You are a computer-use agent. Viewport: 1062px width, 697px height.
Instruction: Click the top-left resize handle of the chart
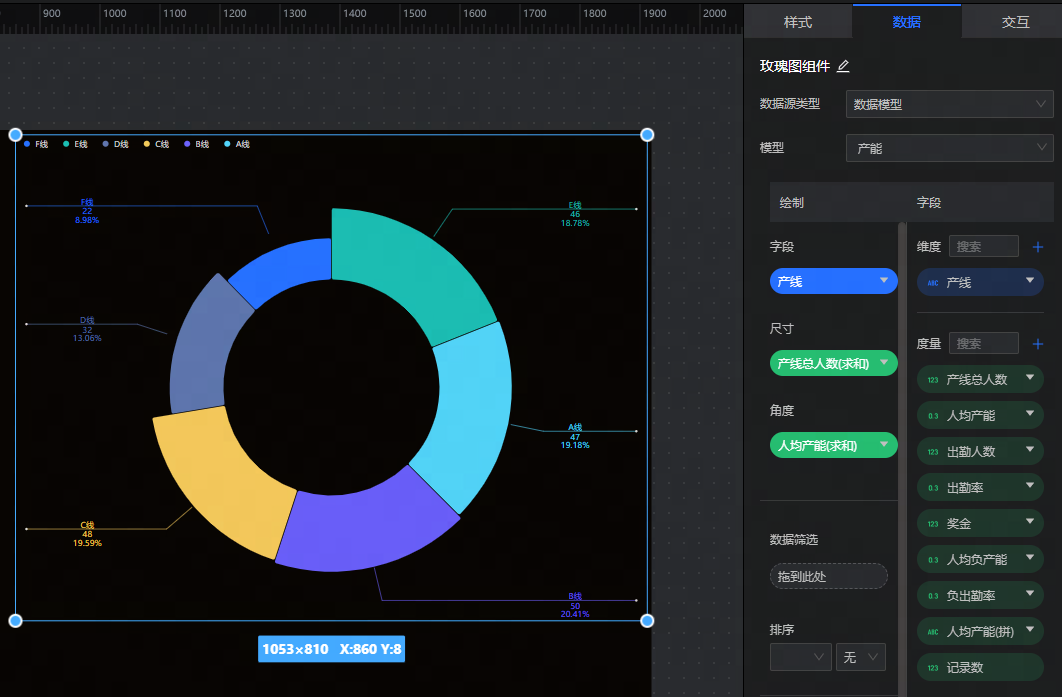[15, 134]
